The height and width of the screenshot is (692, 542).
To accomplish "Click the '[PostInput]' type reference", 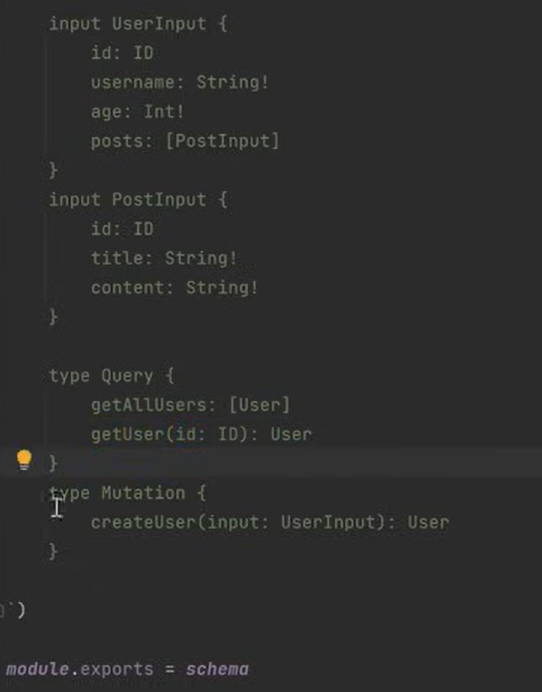I will tap(222, 141).
